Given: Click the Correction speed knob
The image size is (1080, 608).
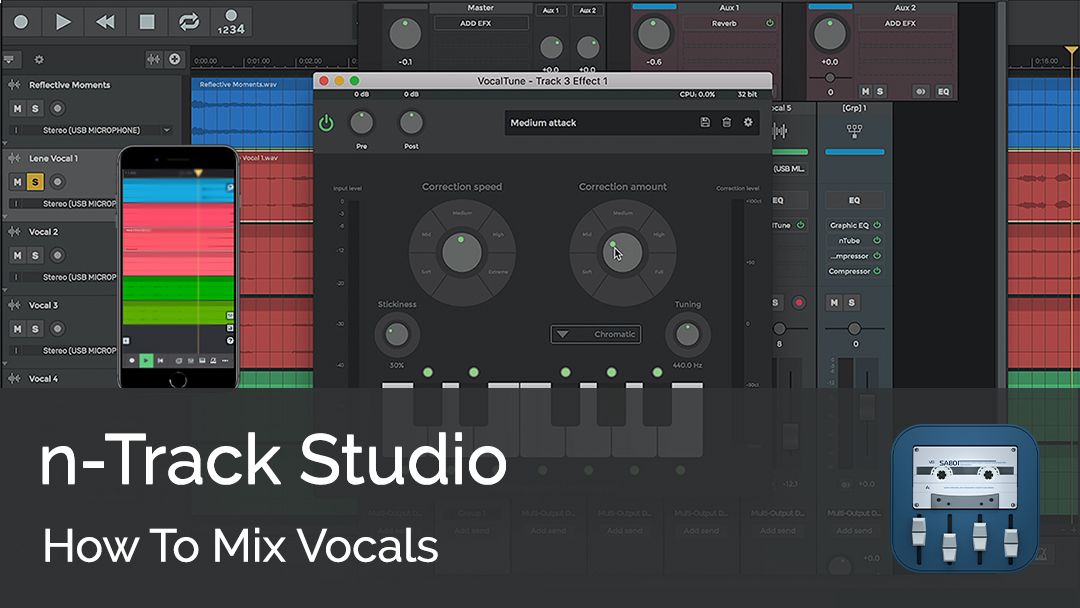Looking at the screenshot, I should [x=461, y=253].
